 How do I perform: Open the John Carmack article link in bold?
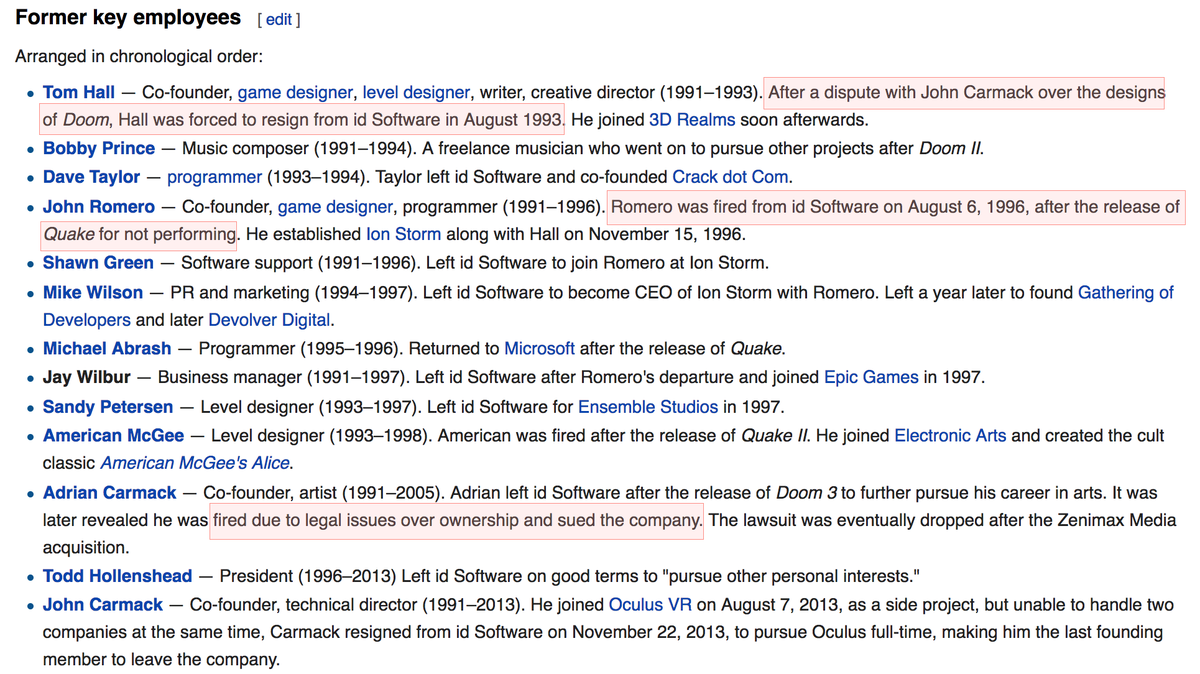(103, 605)
